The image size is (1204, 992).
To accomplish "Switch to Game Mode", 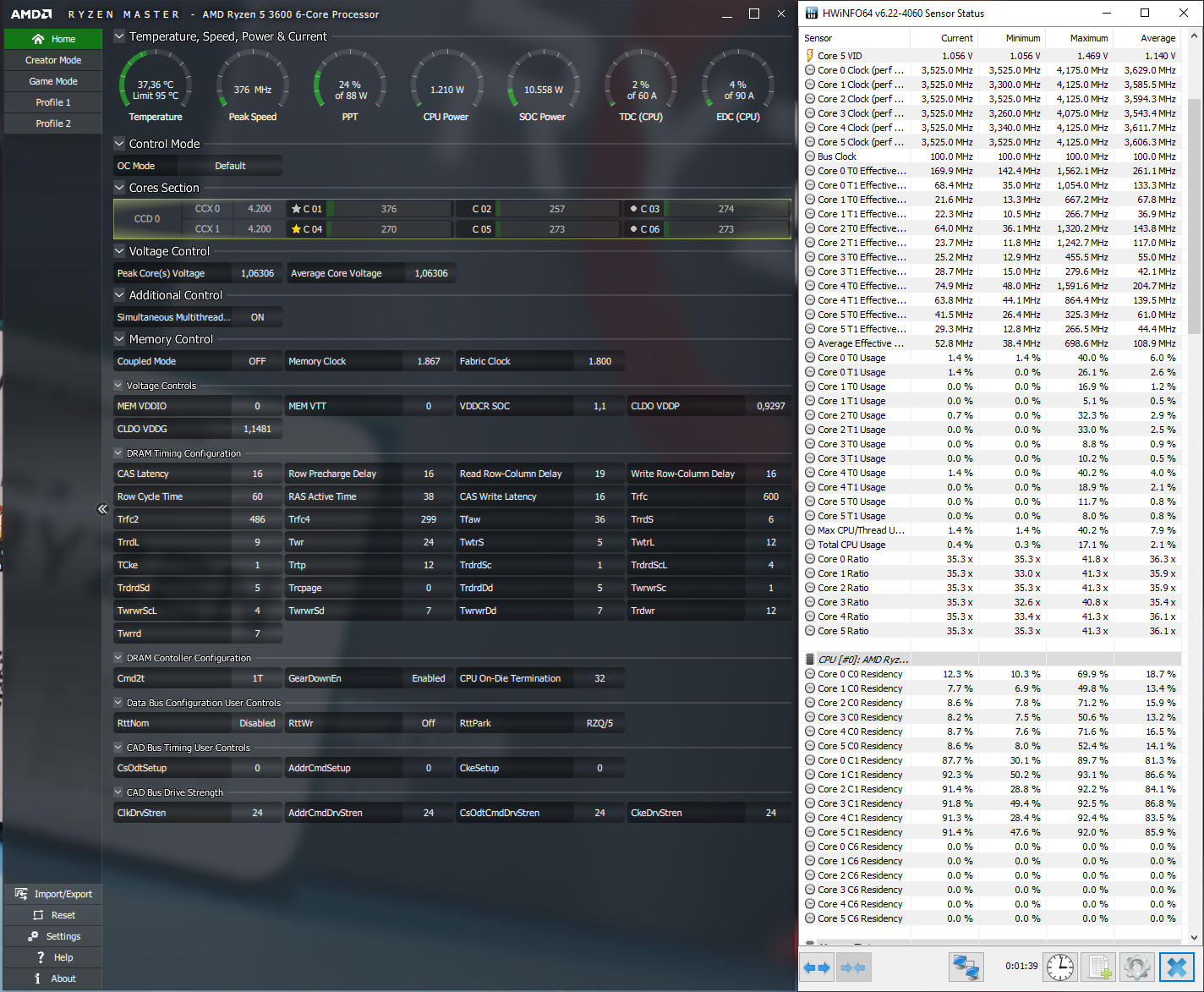I will click(53, 81).
